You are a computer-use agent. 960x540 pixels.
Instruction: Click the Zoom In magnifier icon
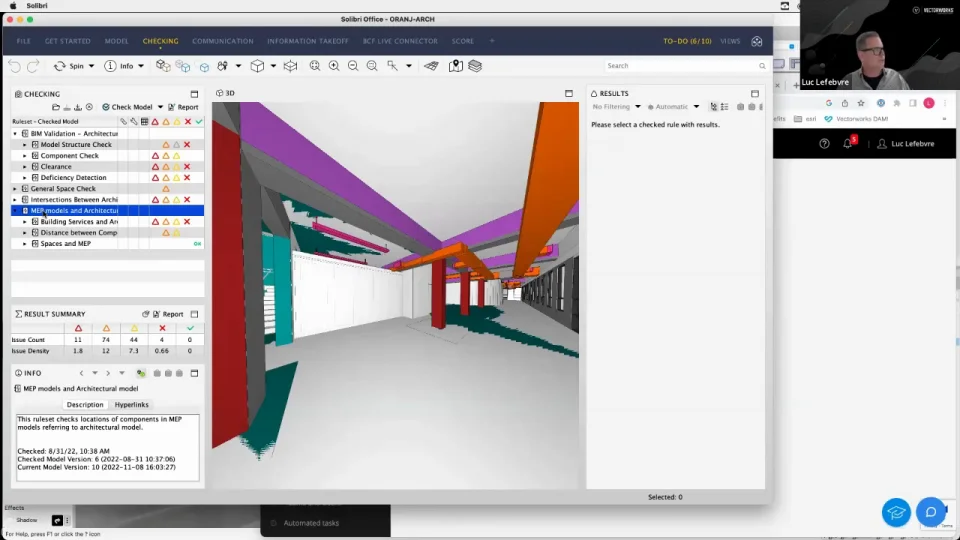334,66
